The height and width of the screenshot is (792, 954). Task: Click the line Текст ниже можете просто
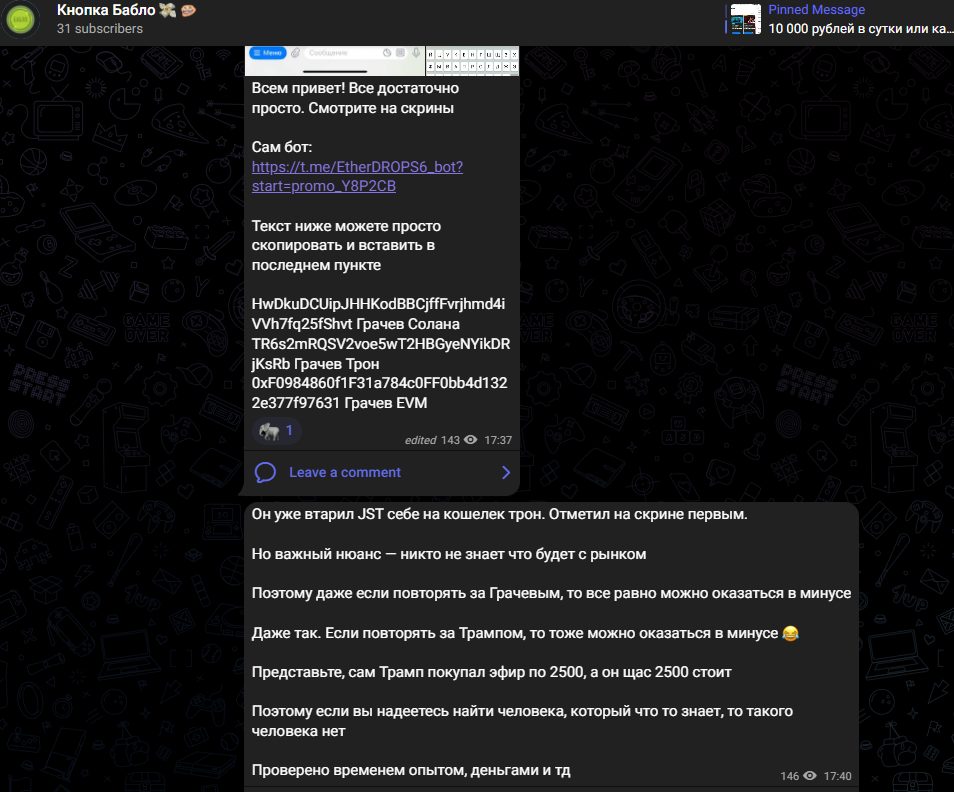(x=346, y=226)
